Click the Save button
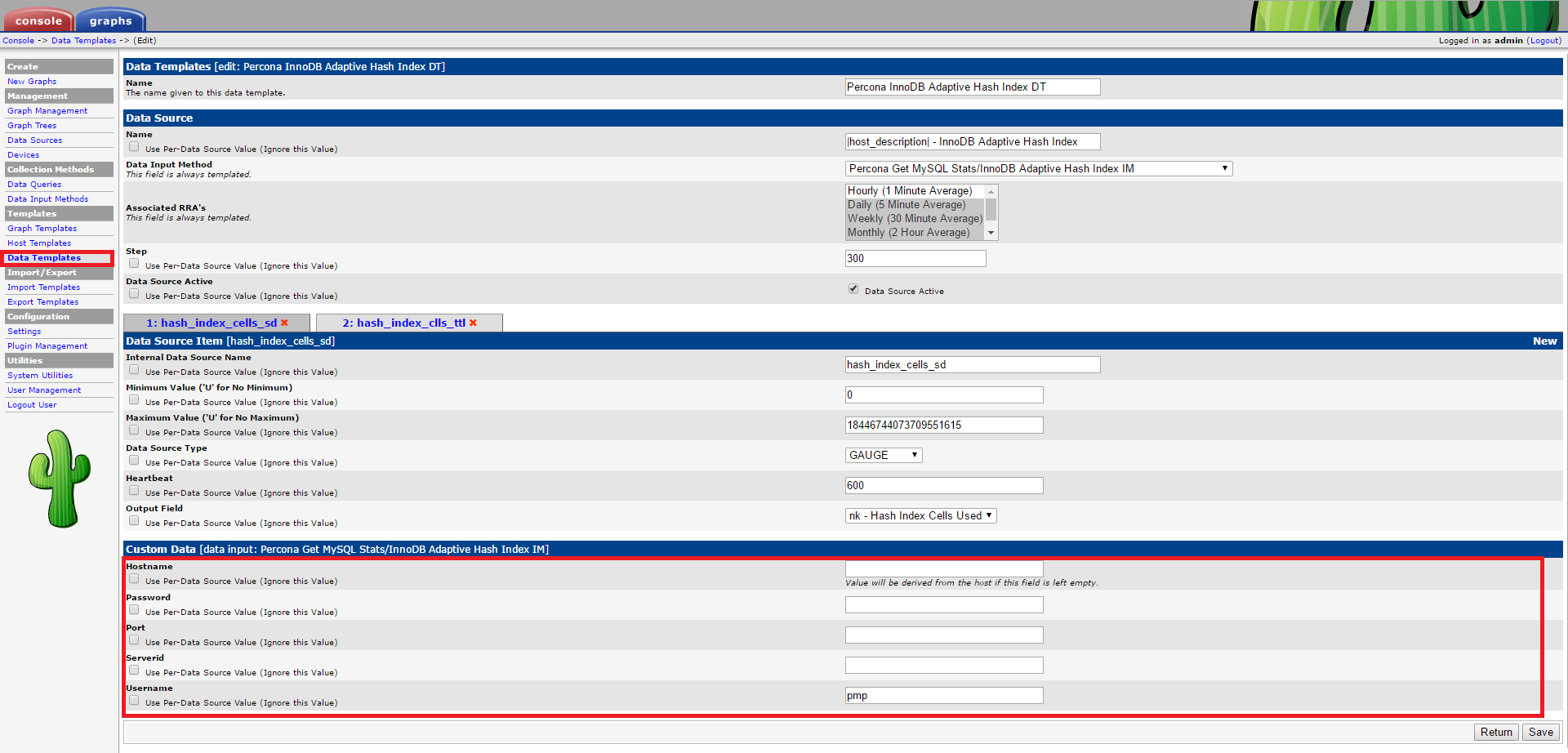Image resolution: width=1568 pixels, height=753 pixels. coord(1541,733)
